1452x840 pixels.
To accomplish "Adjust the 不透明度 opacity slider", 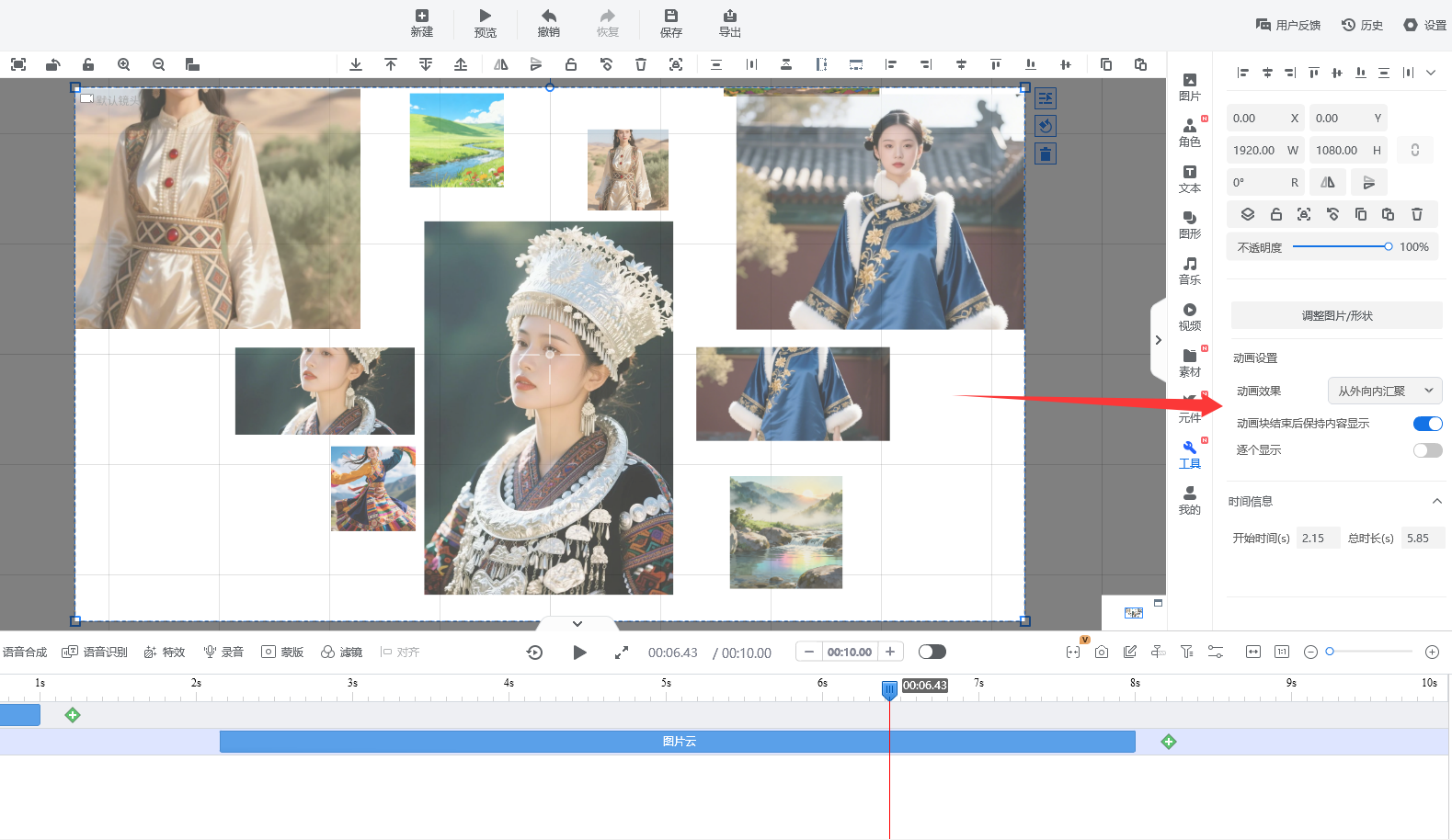I will (1388, 246).
